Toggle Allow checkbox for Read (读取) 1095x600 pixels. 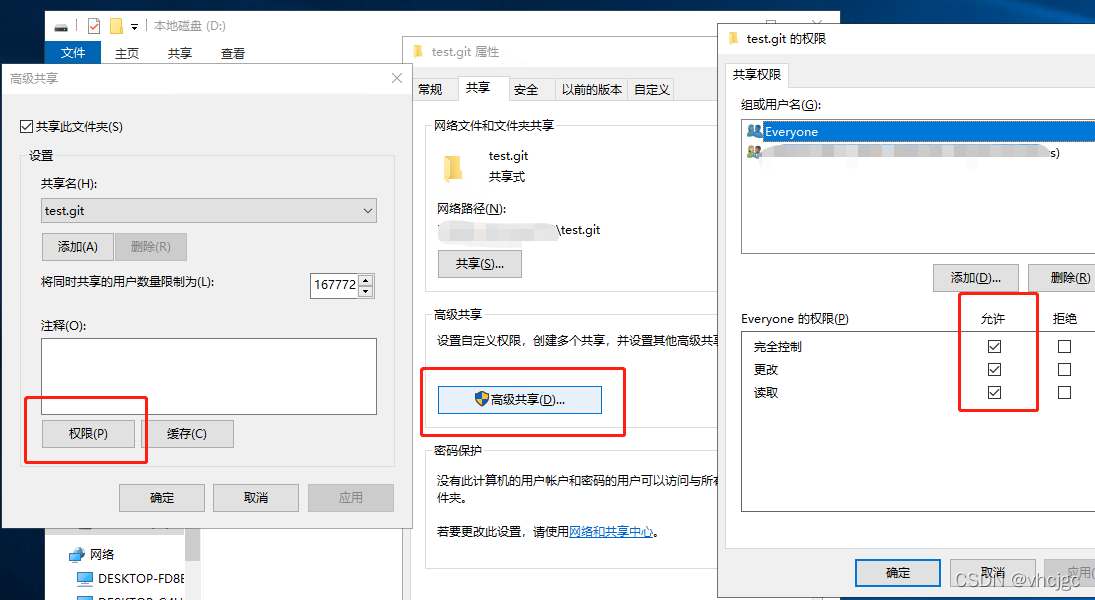pos(994,393)
